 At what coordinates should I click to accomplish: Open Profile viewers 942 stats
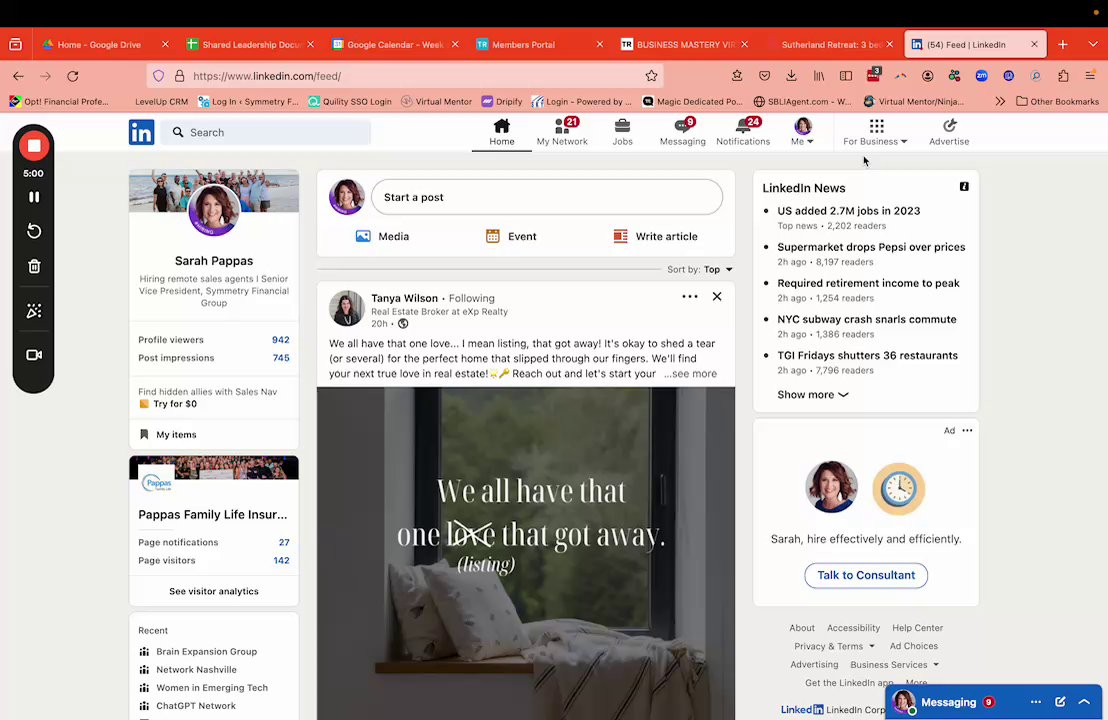coord(213,340)
